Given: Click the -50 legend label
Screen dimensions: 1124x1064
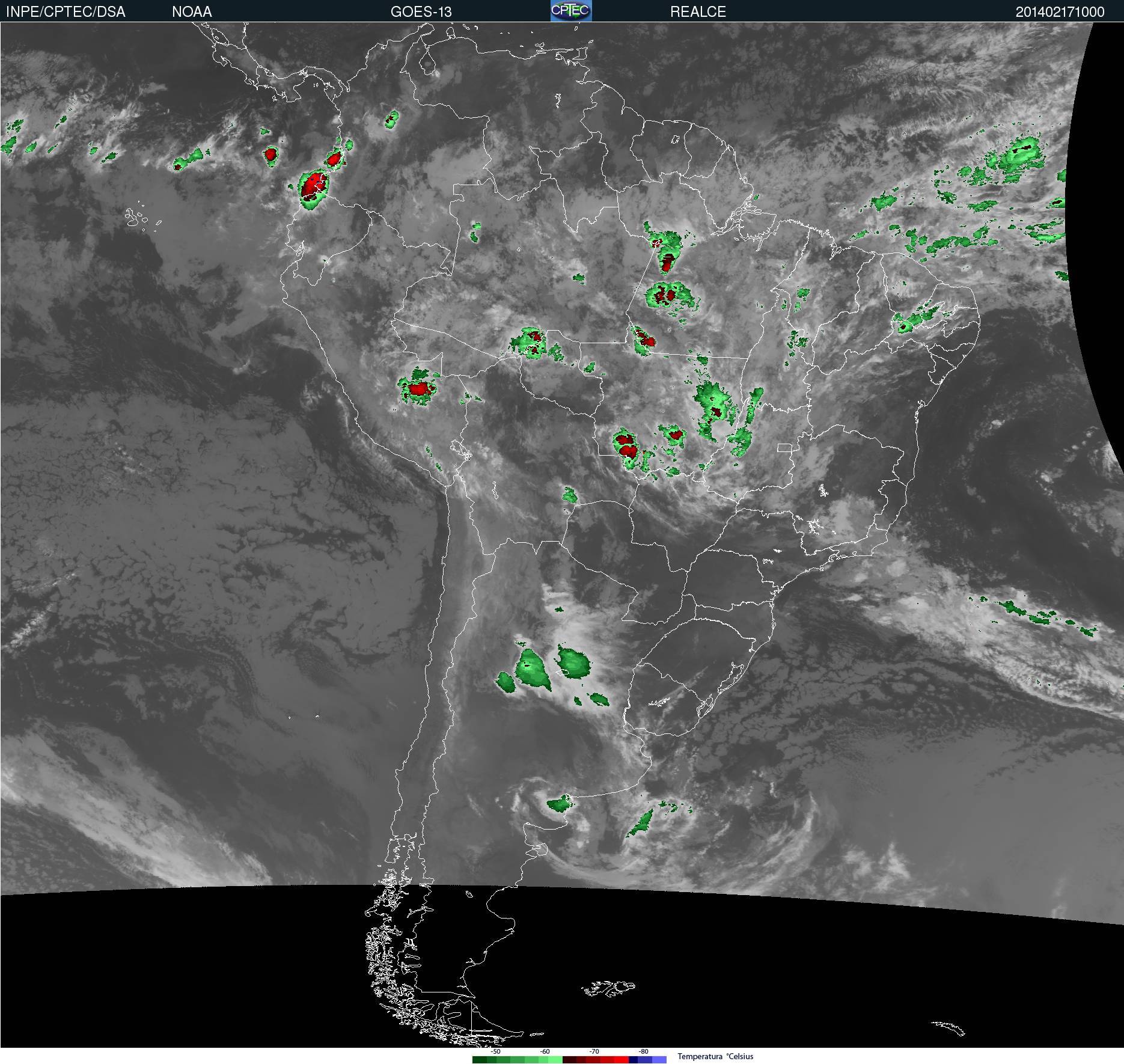Looking at the screenshot, I should [495, 1051].
